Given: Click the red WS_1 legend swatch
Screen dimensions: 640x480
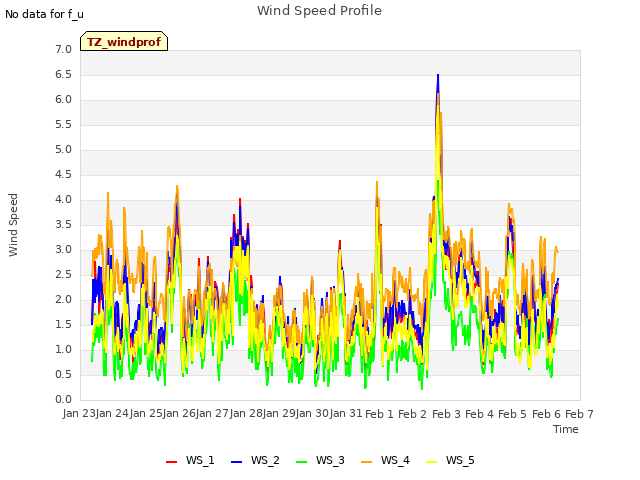Looking at the screenshot, I should pyautogui.click(x=171, y=462).
